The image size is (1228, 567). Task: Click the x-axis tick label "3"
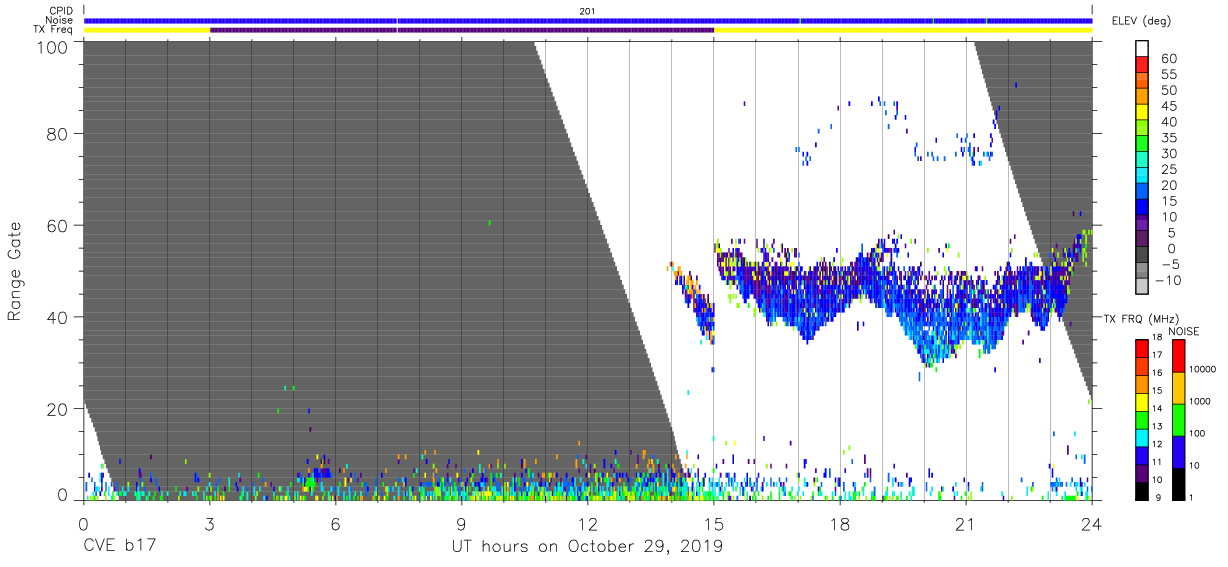click(209, 523)
